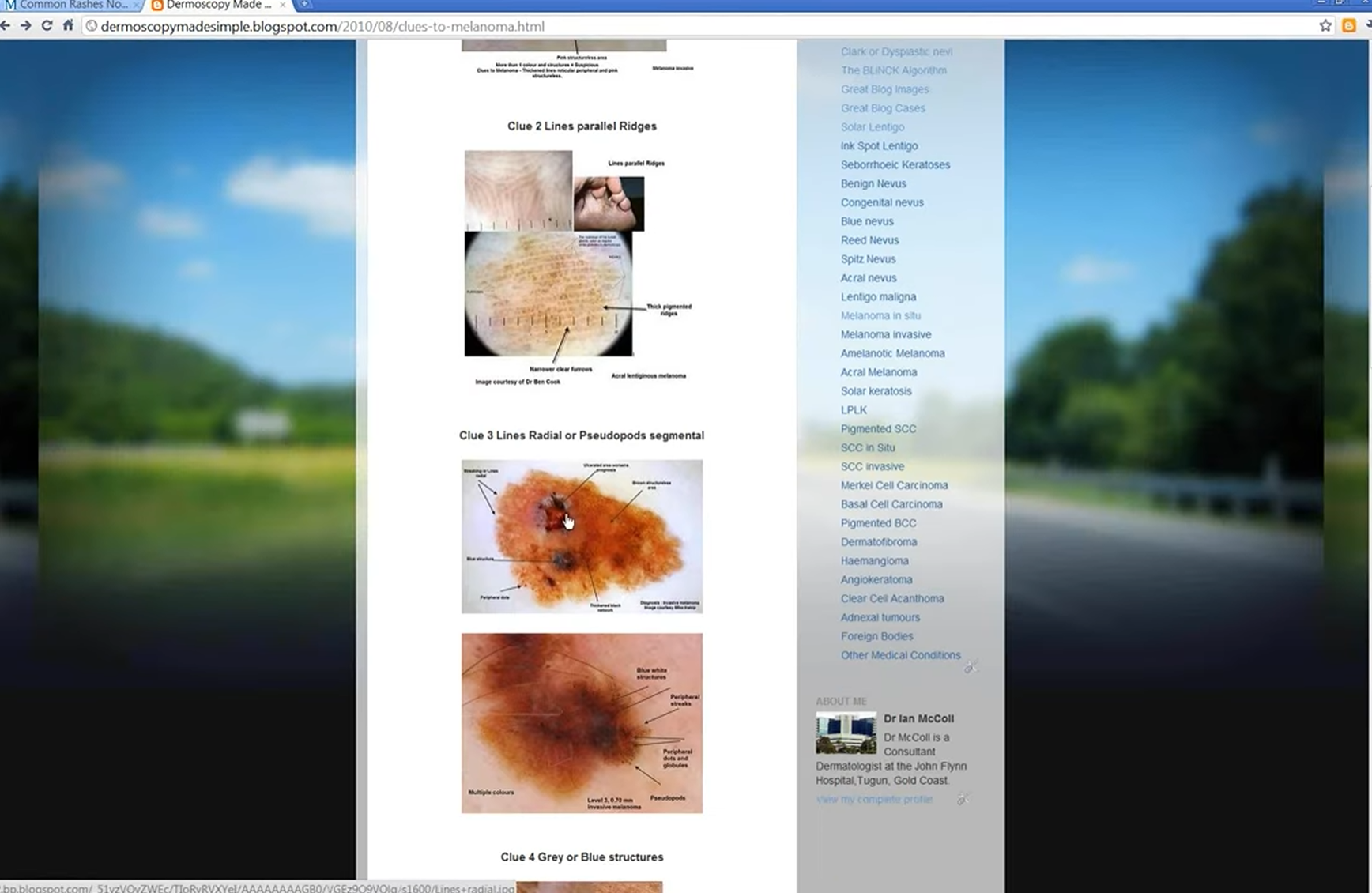Click the Blogger icon beside the address bar
The width and height of the screenshot is (1372, 893).
(x=1348, y=26)
